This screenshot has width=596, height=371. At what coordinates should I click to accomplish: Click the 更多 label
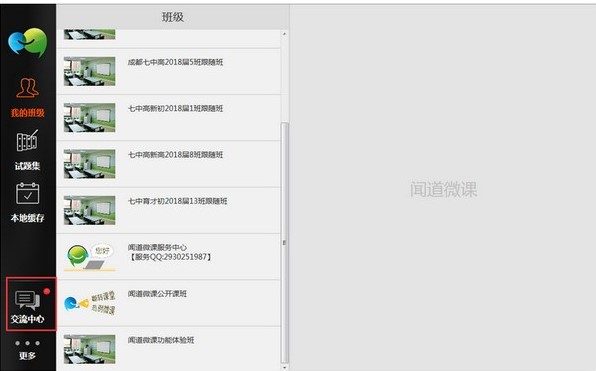tap(27, 356)
